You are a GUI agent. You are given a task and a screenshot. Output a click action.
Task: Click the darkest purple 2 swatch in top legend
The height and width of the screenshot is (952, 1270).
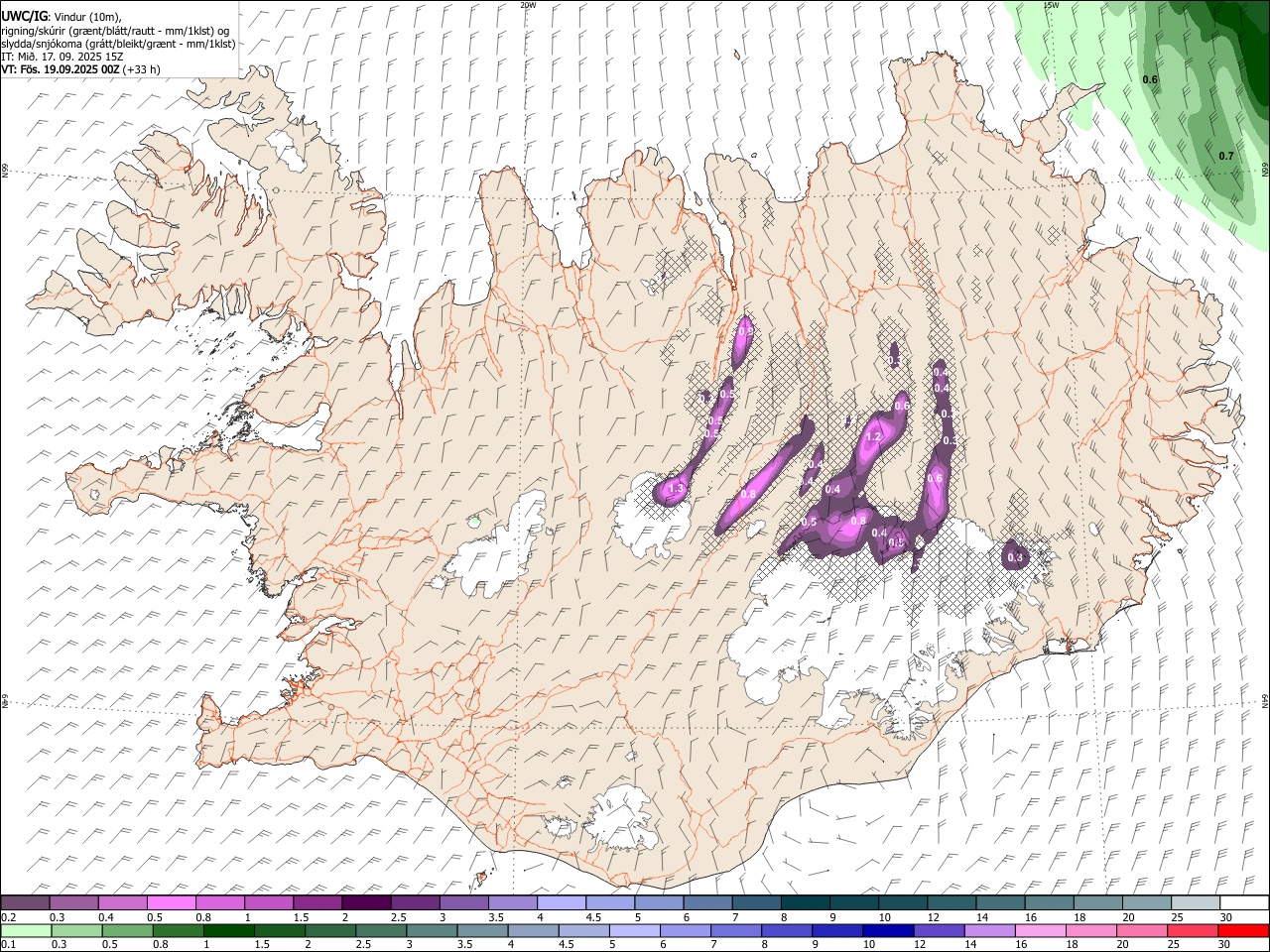pos(366,903)
